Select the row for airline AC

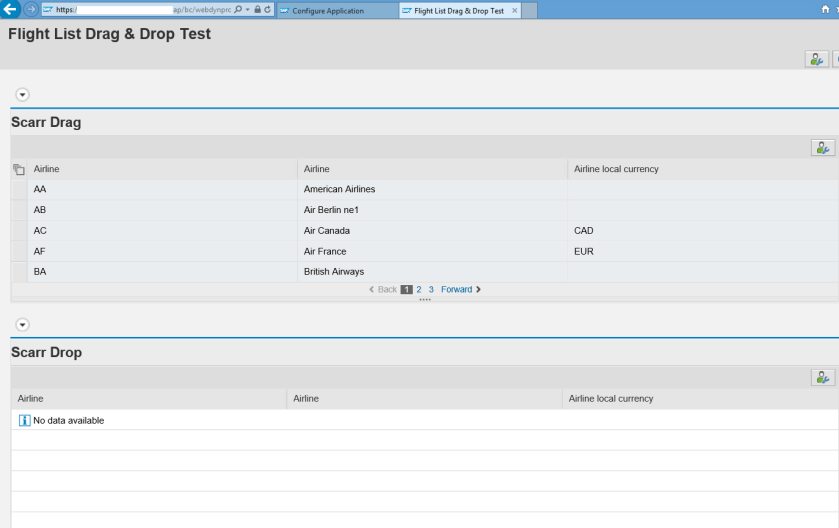coord(19,231)
